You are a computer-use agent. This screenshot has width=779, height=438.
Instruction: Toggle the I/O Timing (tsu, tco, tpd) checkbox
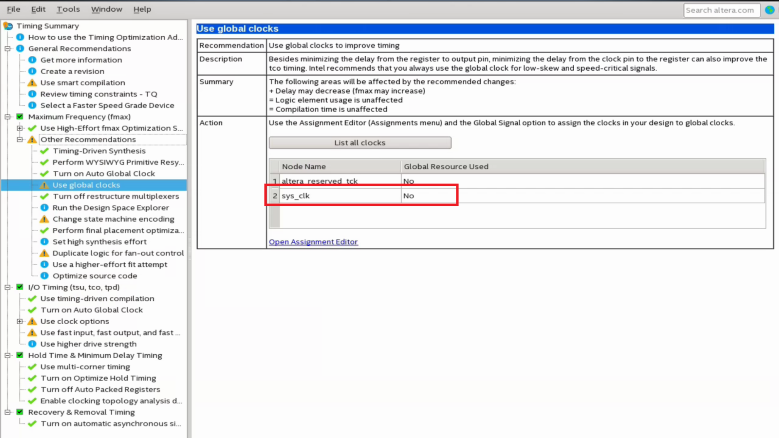coord(20,287)
